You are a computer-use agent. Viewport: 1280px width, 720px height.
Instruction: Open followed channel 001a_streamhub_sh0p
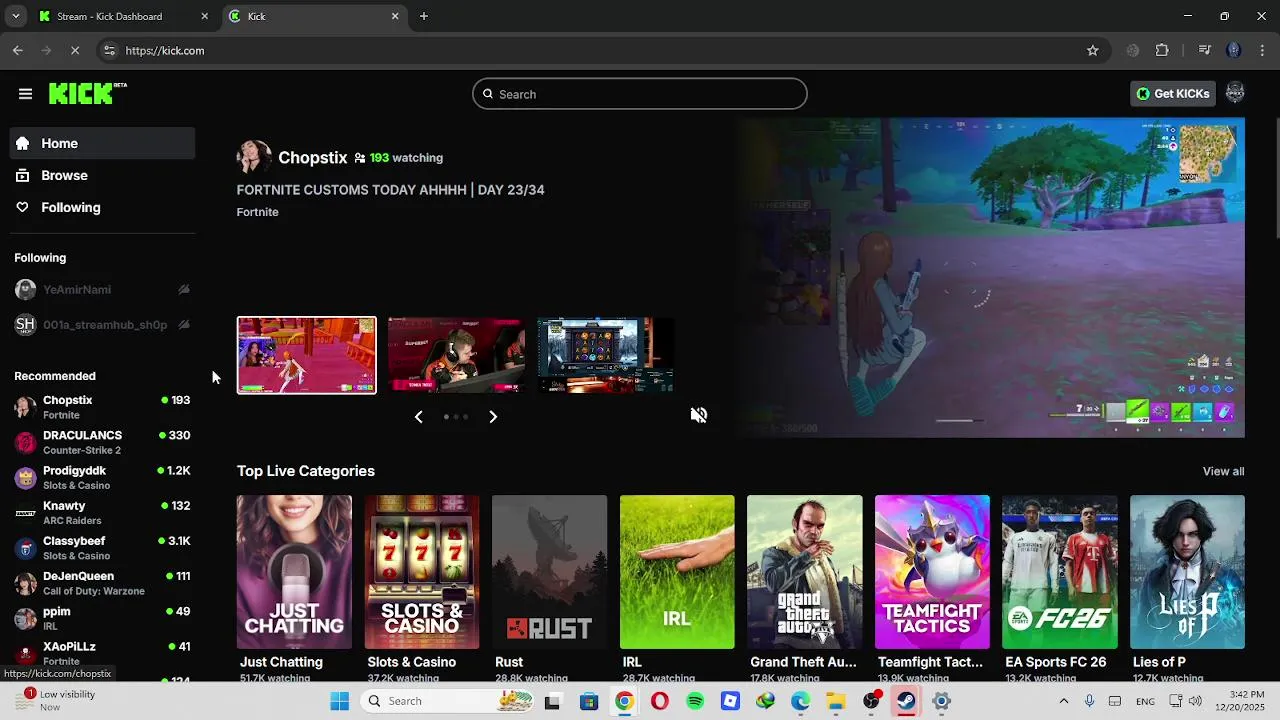102,324
